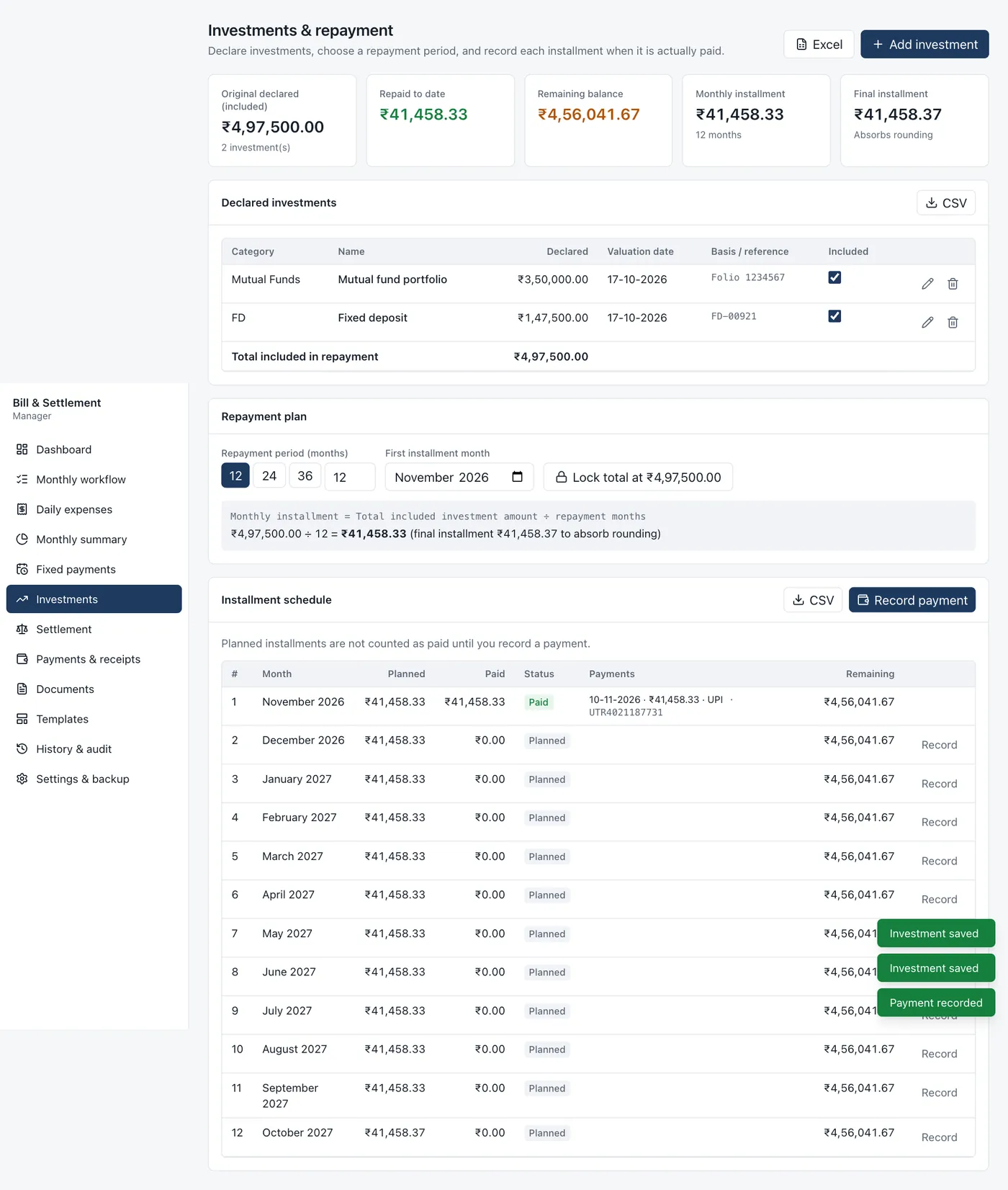Select 36 months repayment period
Image resolution: width=1008 pixels, height=1190 pixels.
305,475
